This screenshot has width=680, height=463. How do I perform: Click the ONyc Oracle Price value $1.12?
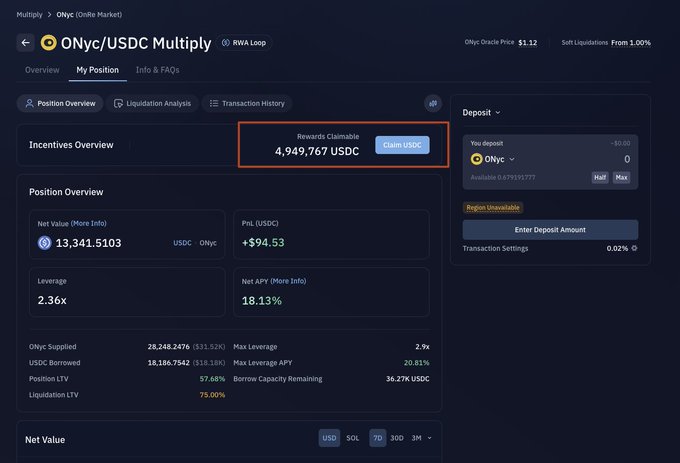pos(527,42)
